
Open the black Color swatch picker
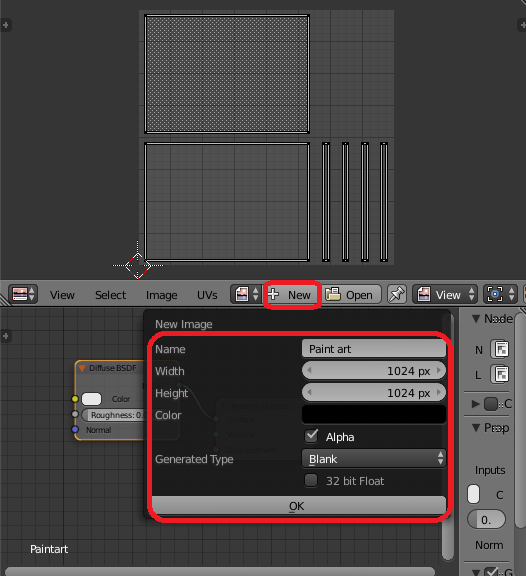click(374, 414)
